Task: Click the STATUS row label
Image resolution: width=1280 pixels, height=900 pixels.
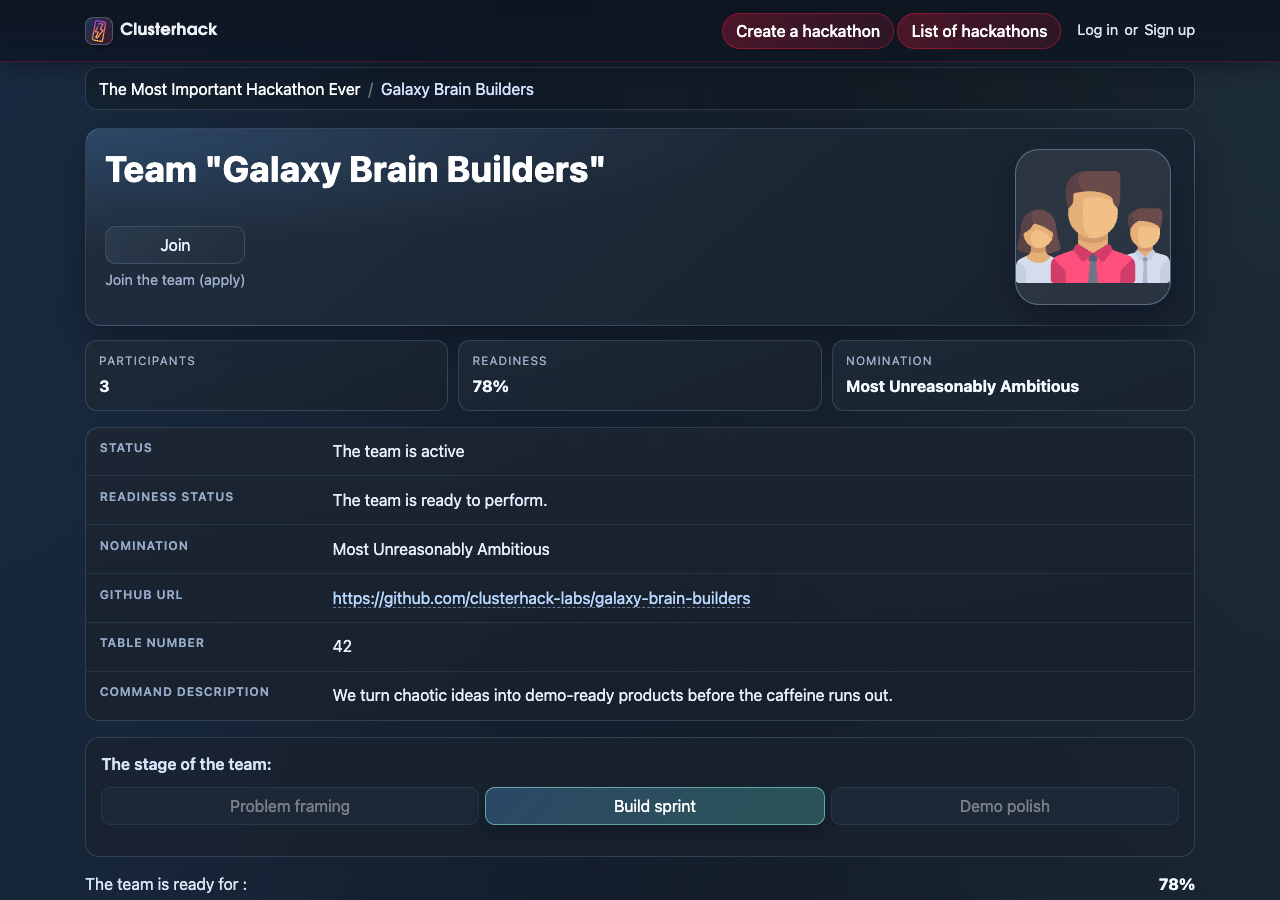Action: tap(126, 448)
